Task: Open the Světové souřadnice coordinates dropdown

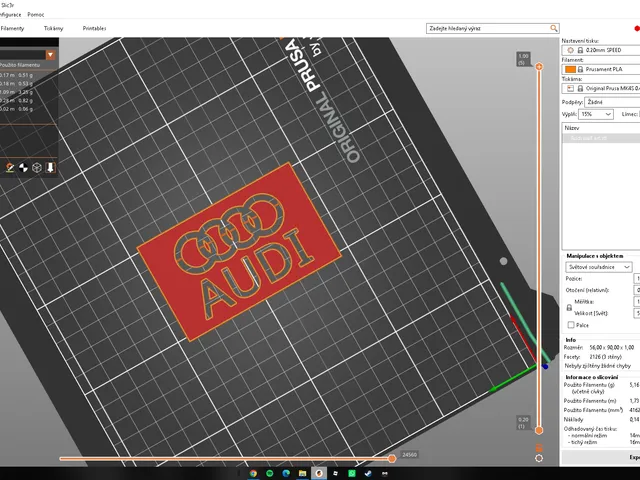Action: pos(599,267)
